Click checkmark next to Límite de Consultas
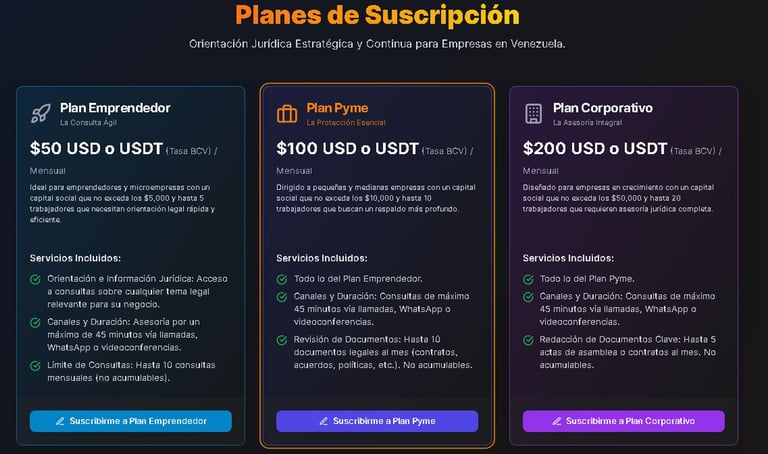This screenshot has width=768, height=454. click(x=35, y=366)
